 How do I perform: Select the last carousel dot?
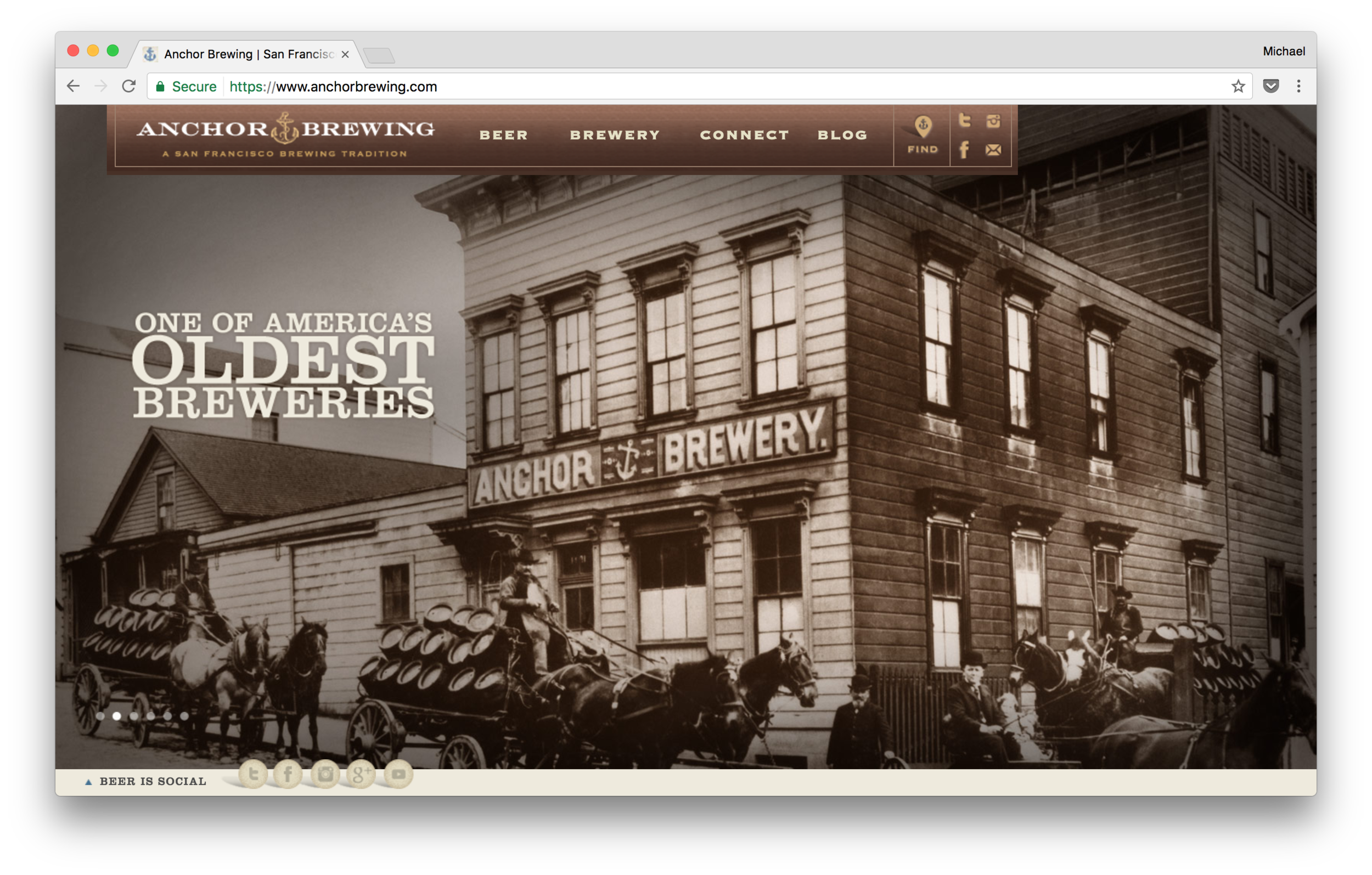point(183,716)
